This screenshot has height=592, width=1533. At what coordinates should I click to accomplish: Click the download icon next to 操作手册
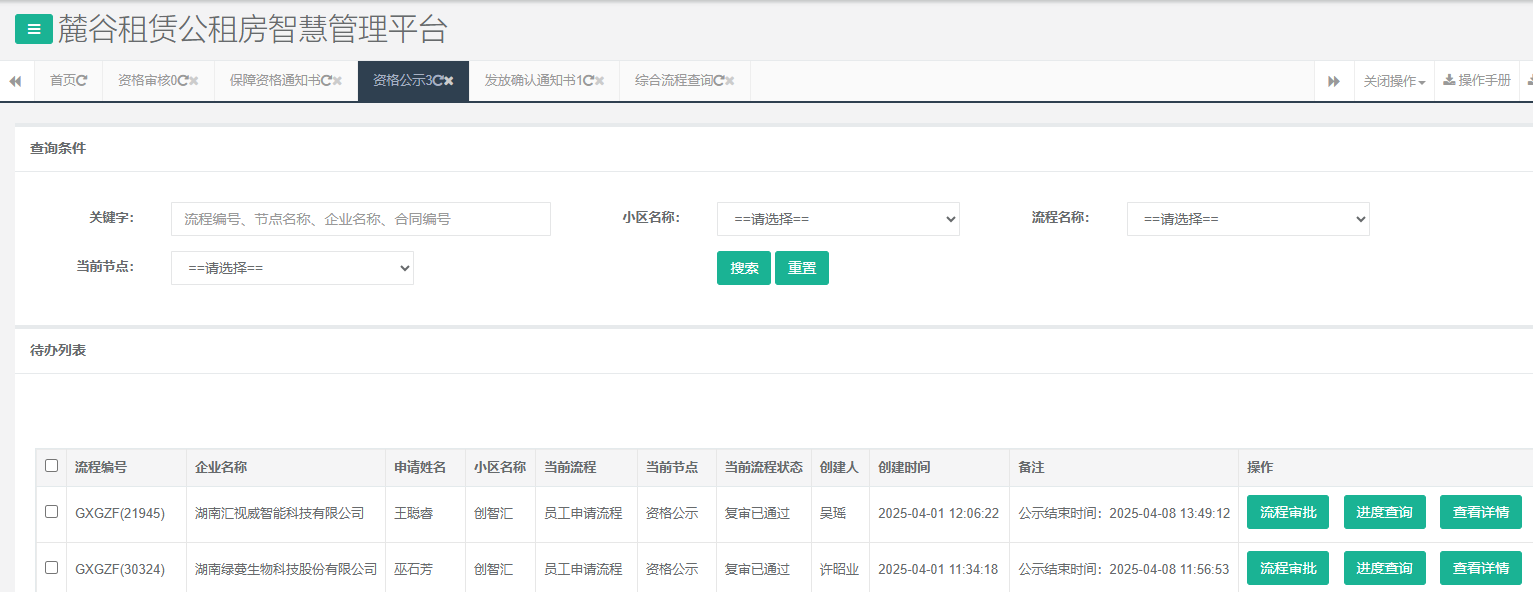tap(1449, 81)
